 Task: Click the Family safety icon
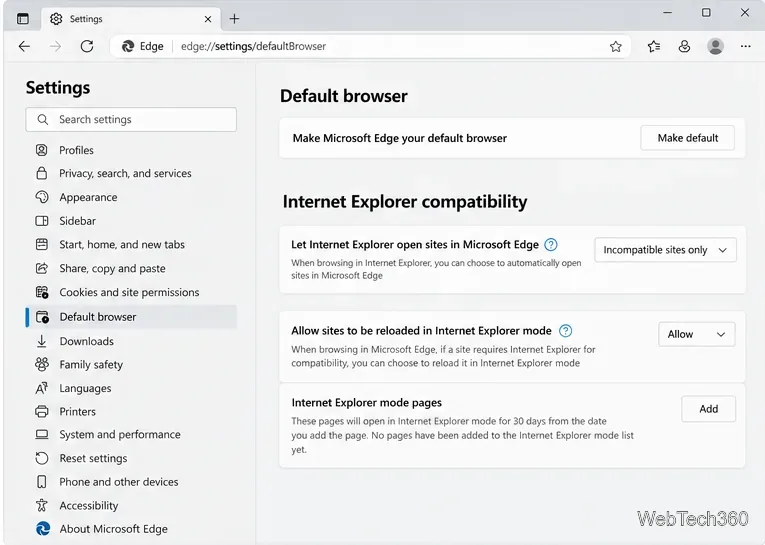coord(41,364)
